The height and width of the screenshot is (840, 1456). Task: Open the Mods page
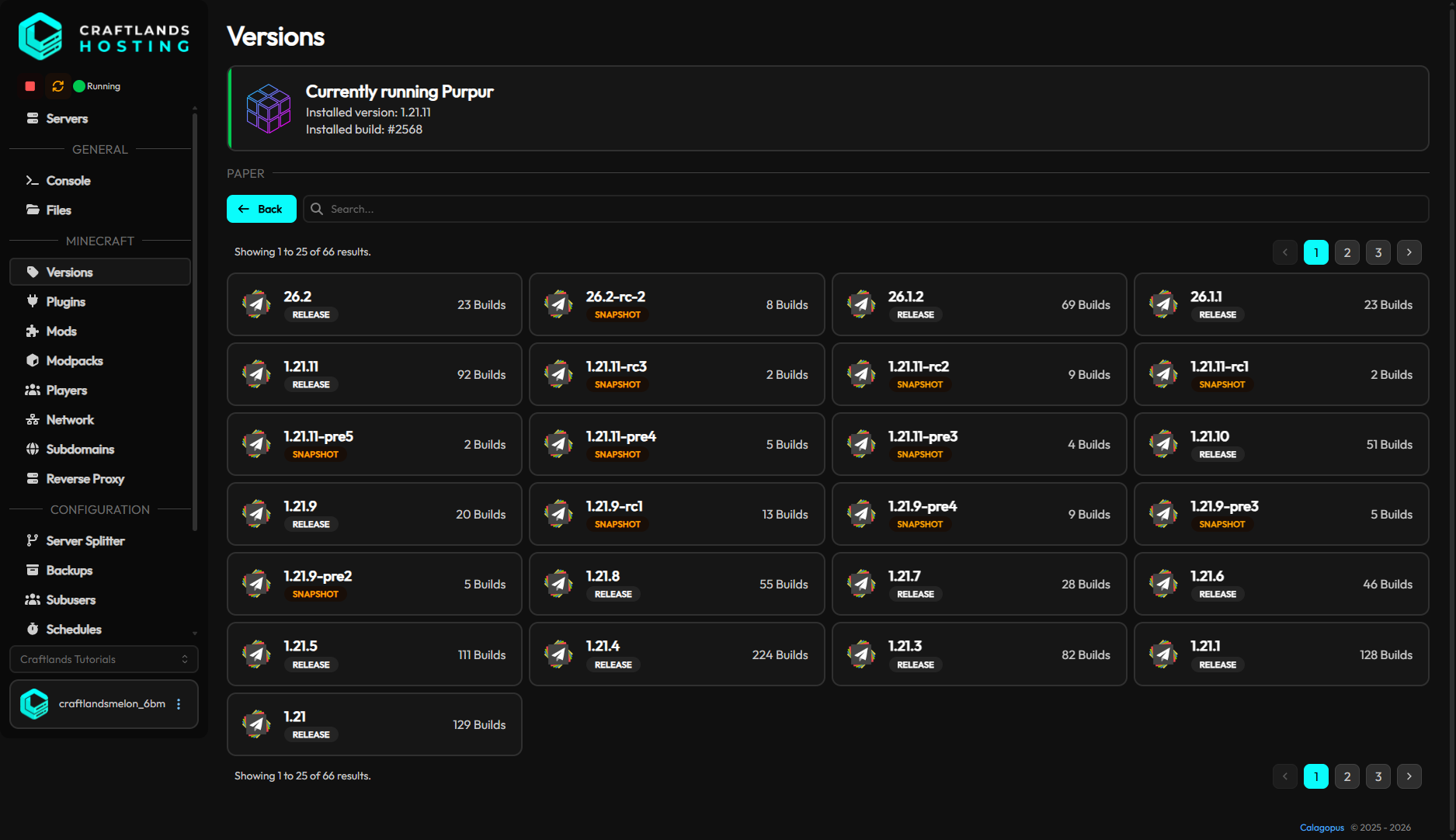coord(100,331)
